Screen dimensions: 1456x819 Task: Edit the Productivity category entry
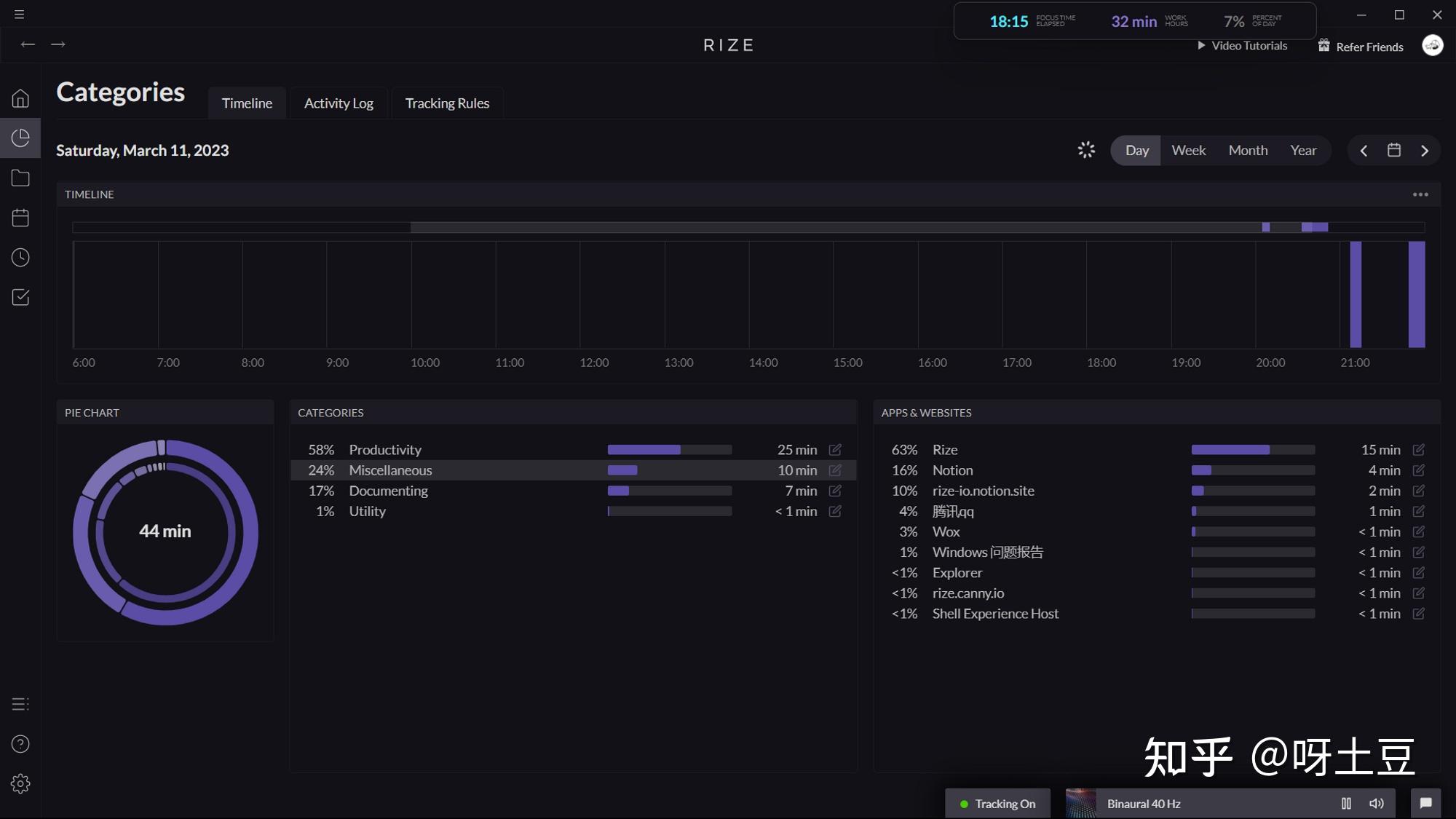(x=835, y=450)
